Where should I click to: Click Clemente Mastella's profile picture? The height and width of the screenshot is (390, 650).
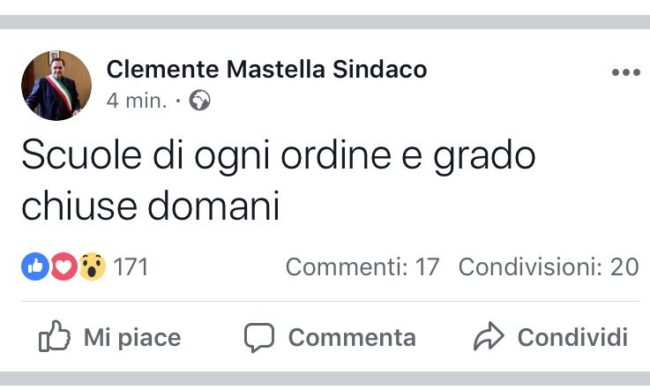point(56,85)
